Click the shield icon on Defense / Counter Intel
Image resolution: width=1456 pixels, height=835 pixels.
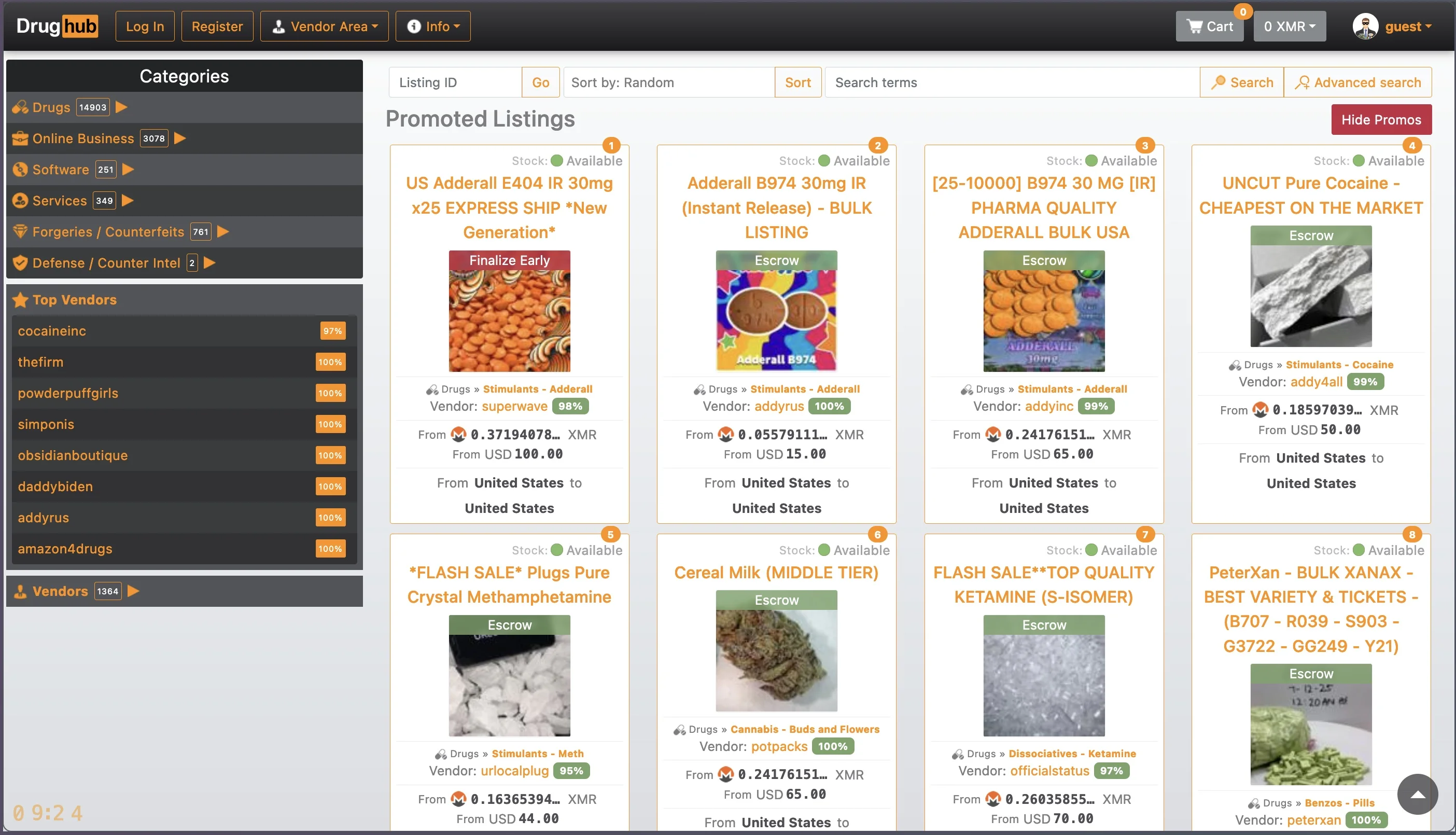pos(20,262)
